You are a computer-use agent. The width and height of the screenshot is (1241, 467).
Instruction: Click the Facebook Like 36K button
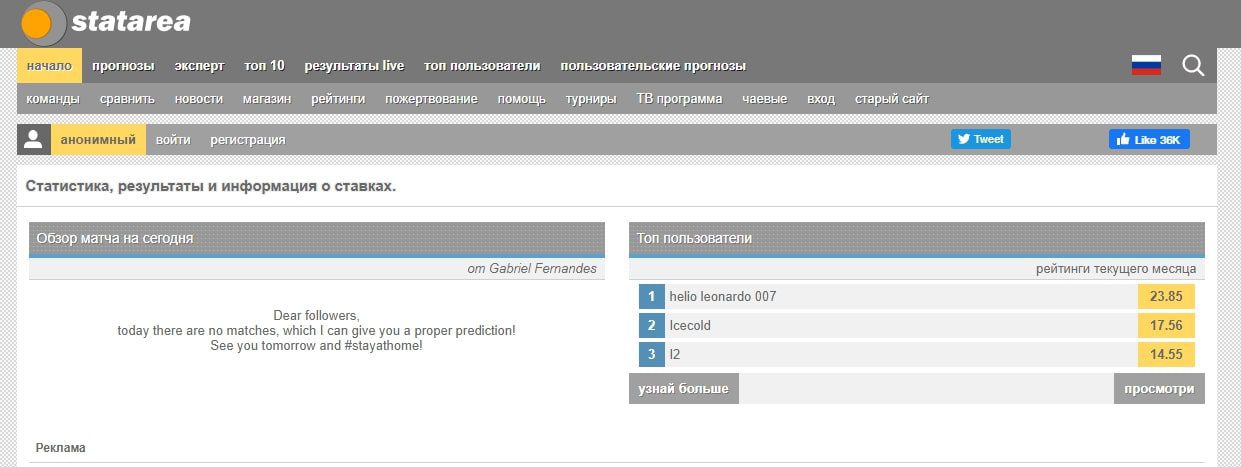pyautogui.click(x=1149, y=140)
